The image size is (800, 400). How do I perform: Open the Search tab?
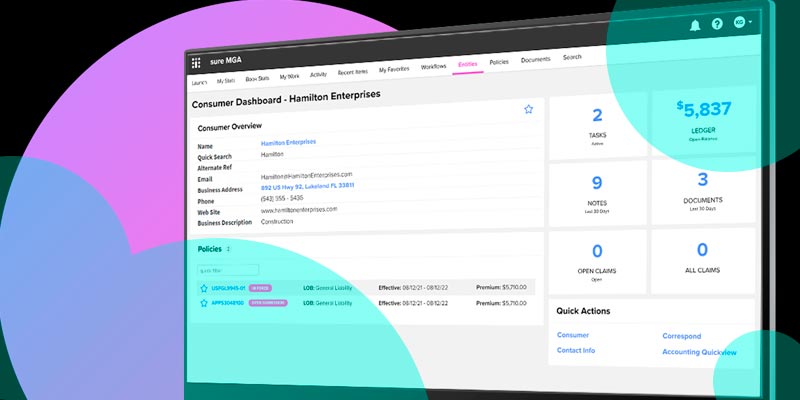572,57
